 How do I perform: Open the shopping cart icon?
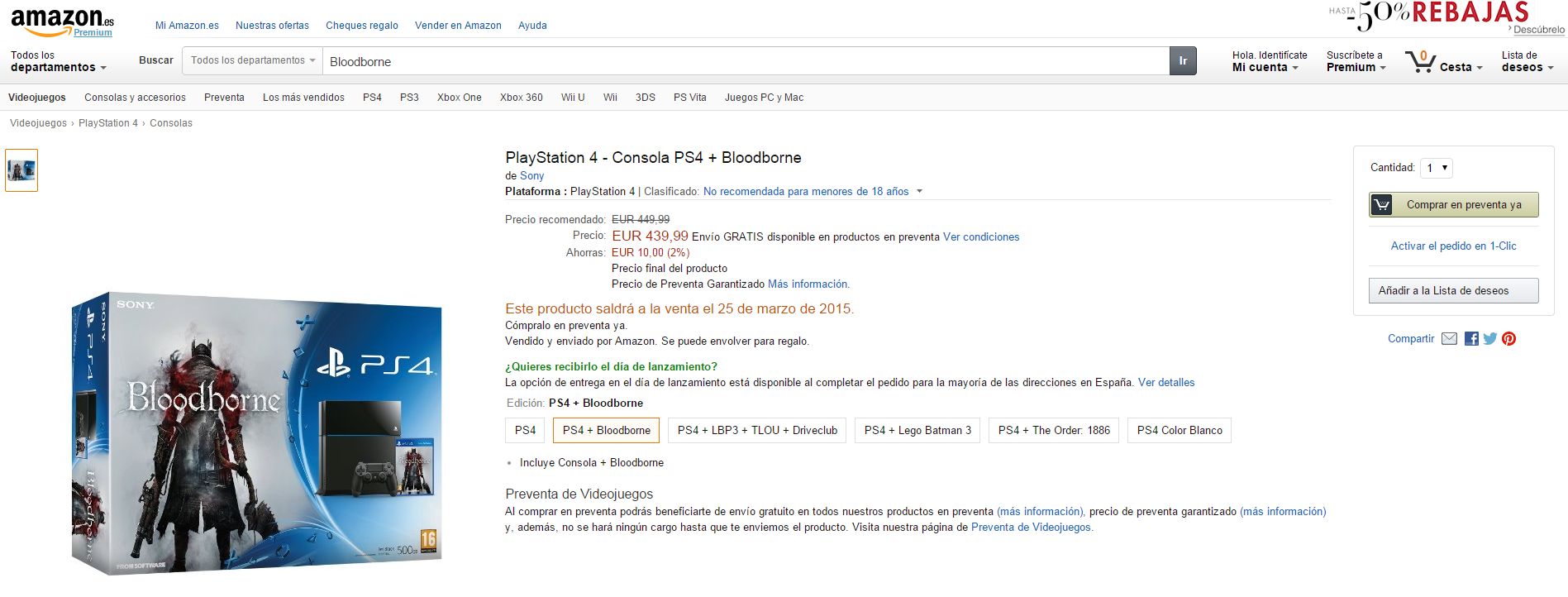[1420, 62]
